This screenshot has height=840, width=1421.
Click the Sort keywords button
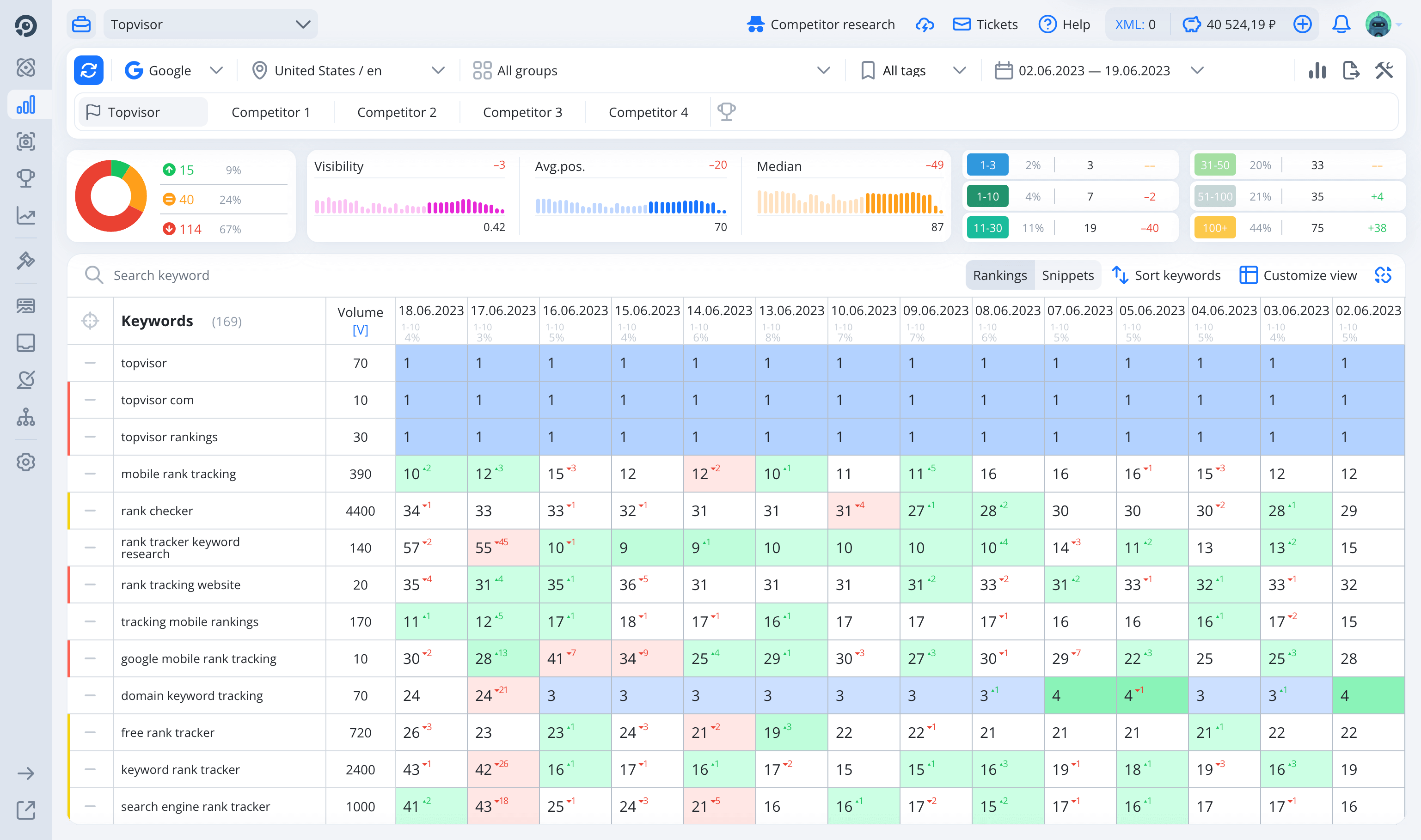(1166, 276)
